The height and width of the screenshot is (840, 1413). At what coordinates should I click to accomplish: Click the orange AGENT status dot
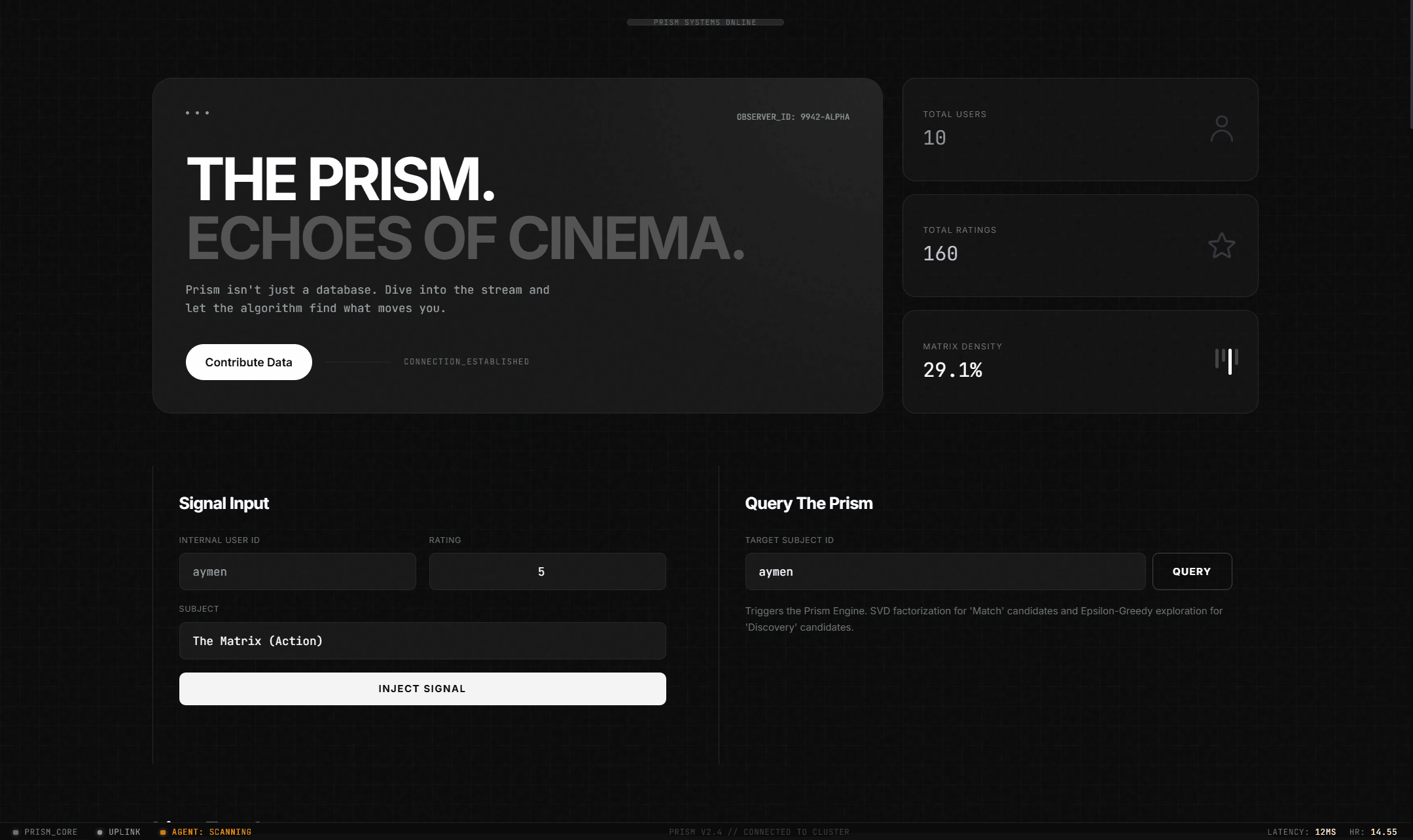tap(163, 832)
